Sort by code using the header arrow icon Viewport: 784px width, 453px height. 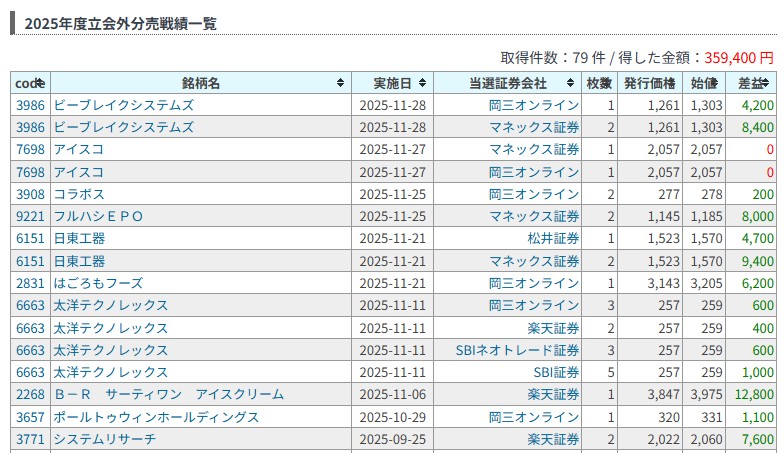[41, 83]
